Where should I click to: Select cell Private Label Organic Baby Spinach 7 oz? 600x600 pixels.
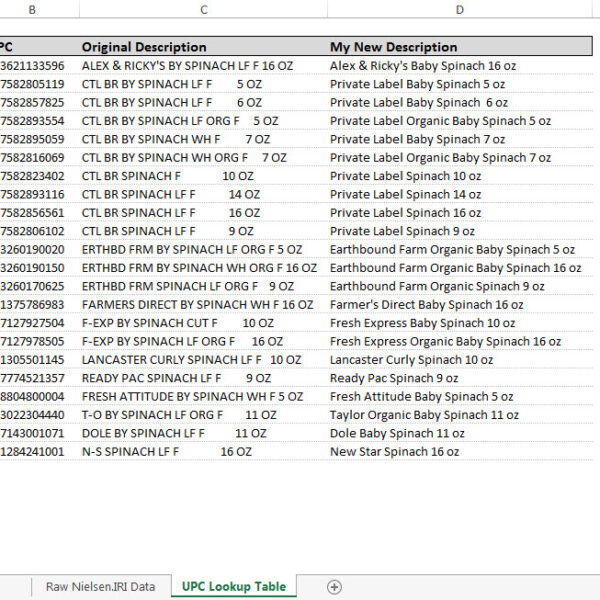[460, 157]
